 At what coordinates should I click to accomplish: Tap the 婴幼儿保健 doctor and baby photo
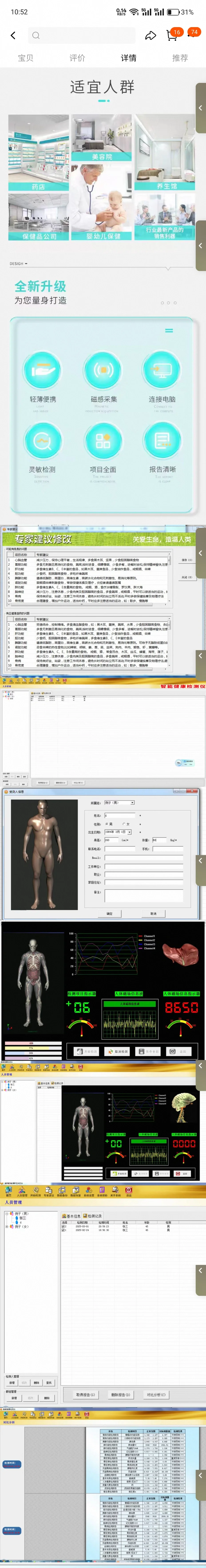coord(101,202)
